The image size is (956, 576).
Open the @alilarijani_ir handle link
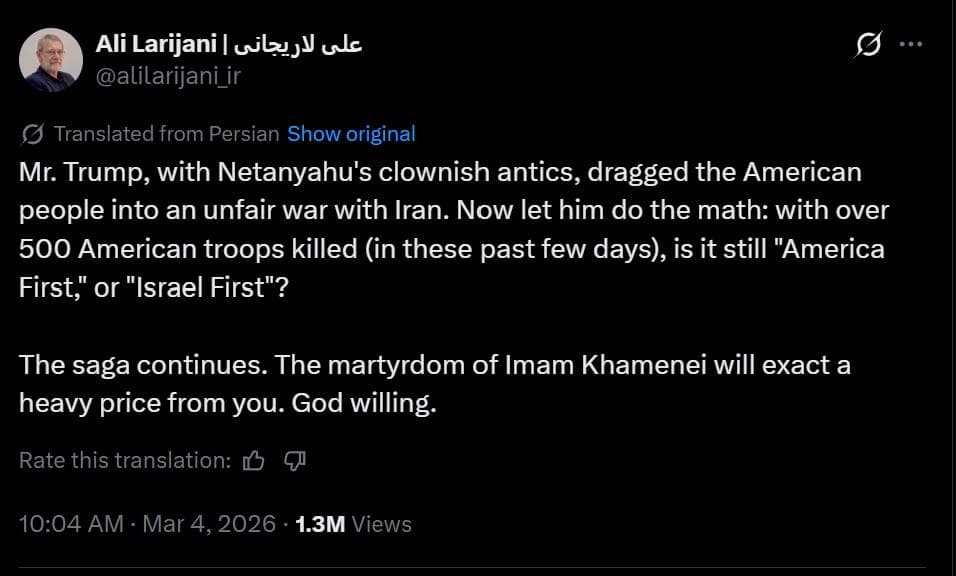(168, 76)
